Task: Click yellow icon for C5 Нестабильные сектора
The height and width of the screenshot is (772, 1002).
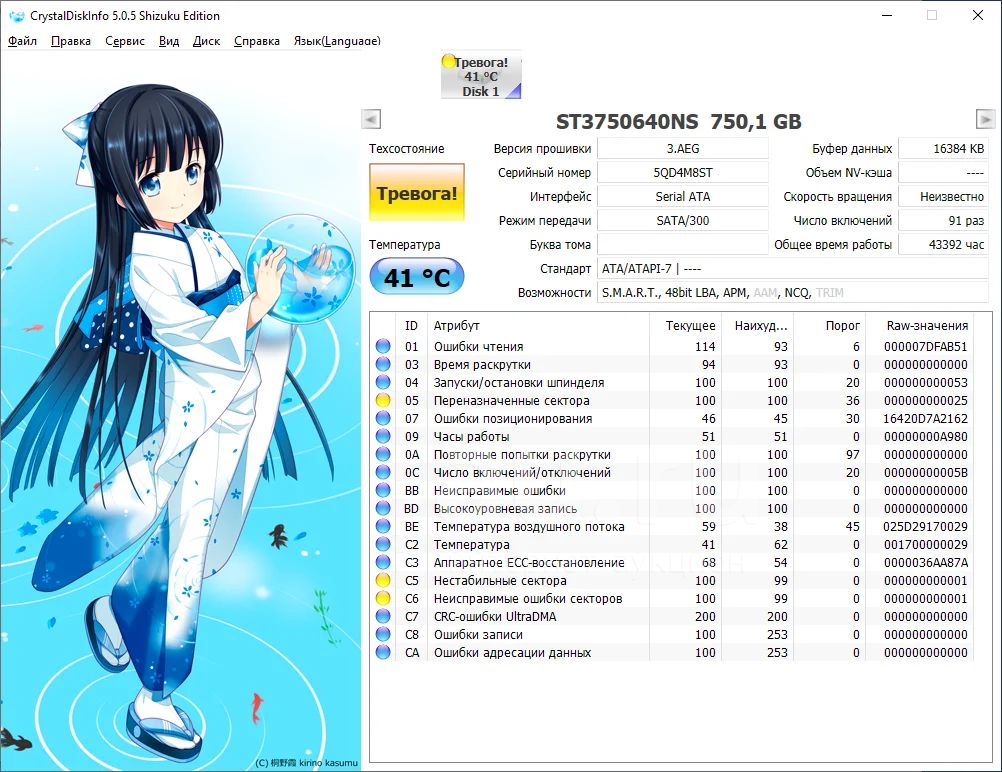Action: tap(383, 580)
